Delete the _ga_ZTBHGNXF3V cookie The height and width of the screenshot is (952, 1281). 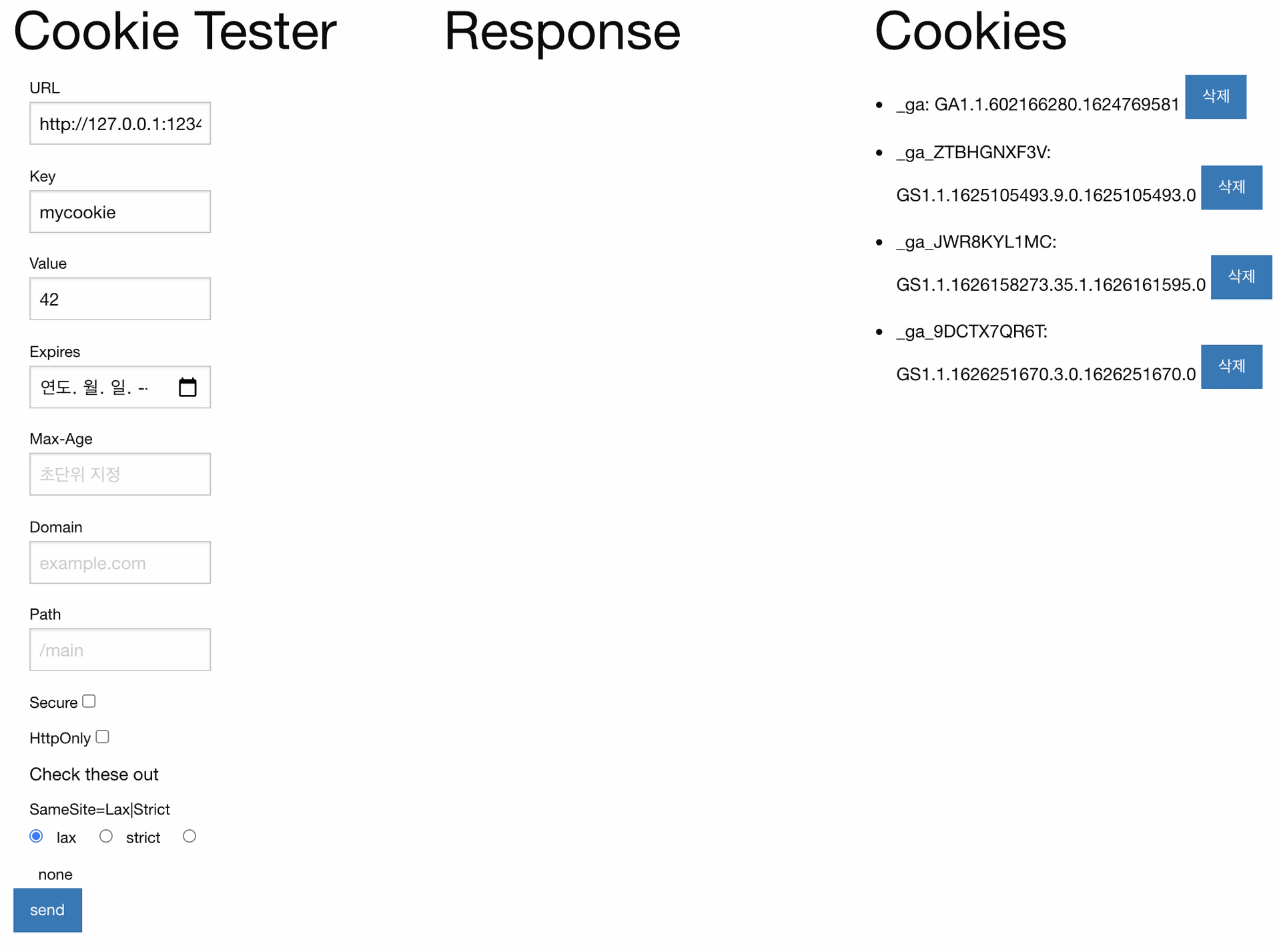point(1232,187)
